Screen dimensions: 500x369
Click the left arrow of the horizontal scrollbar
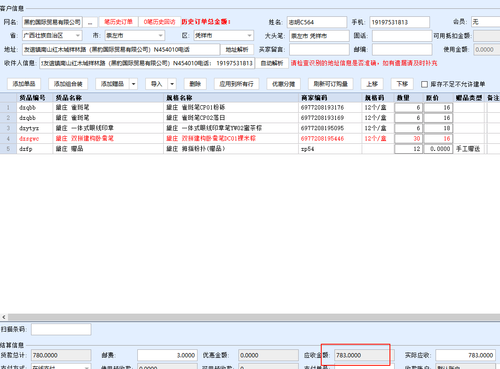pos(4,317)
